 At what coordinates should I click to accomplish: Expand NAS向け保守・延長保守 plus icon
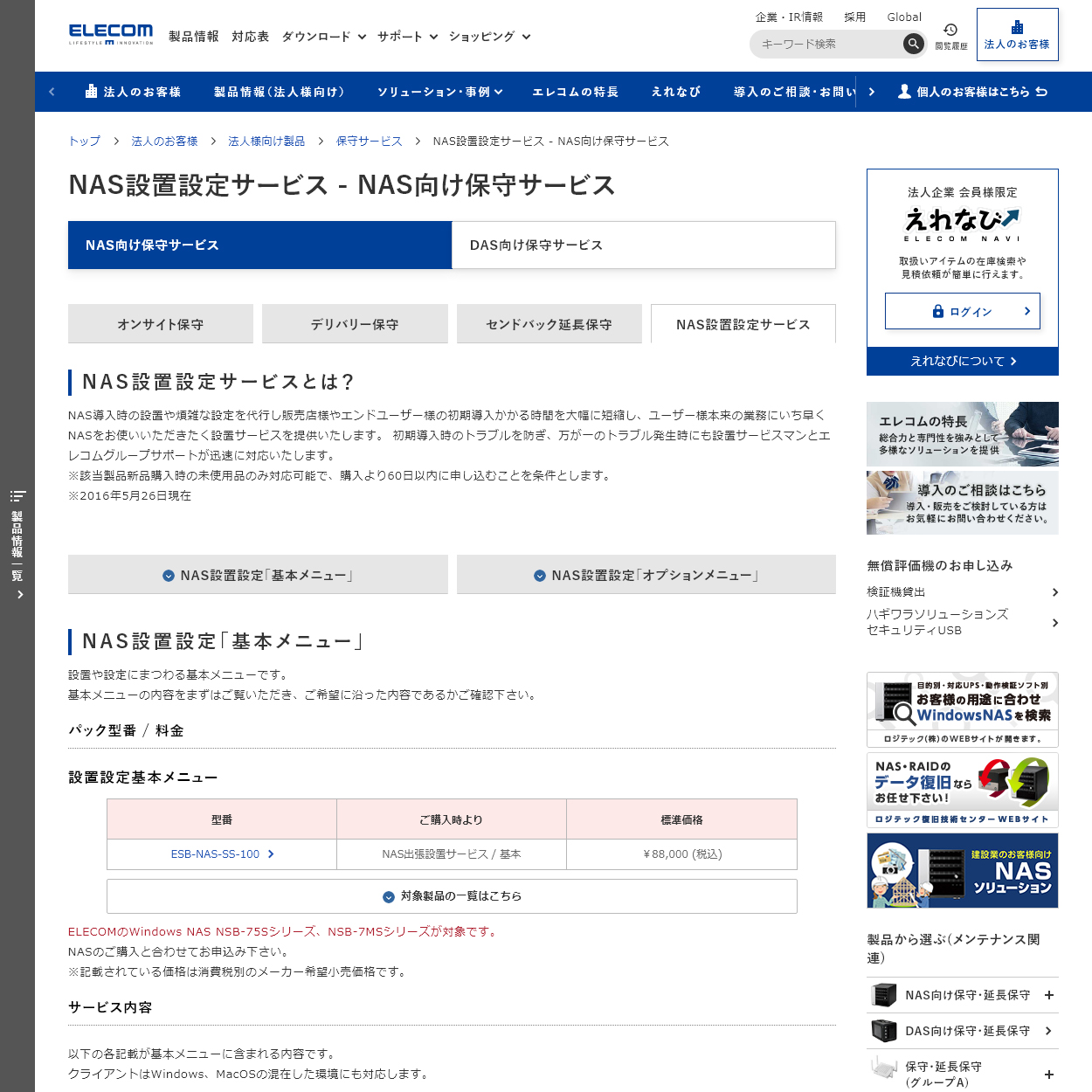(x=1049, y=995)
